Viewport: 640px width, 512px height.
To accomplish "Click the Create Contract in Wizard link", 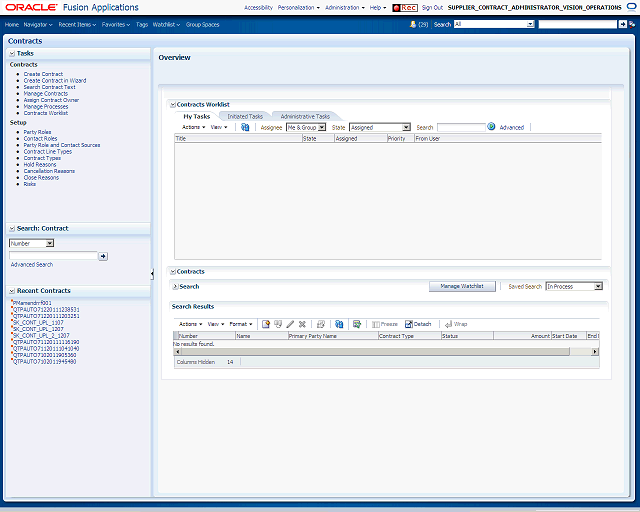I will [55, 81].
